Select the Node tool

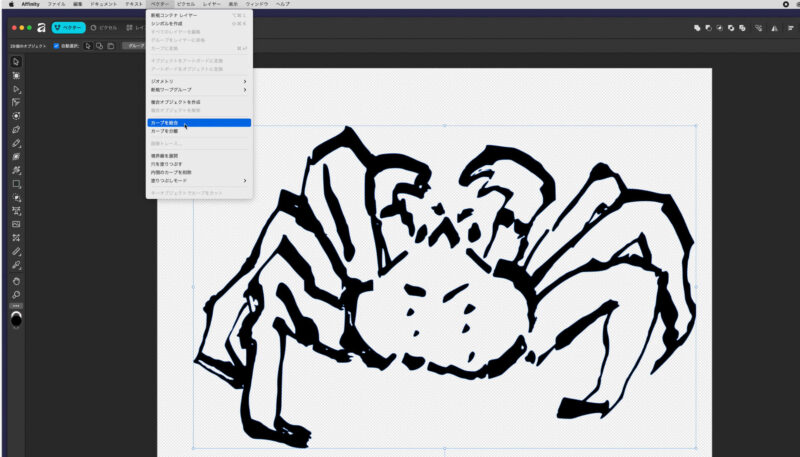(x=17, y=89)
